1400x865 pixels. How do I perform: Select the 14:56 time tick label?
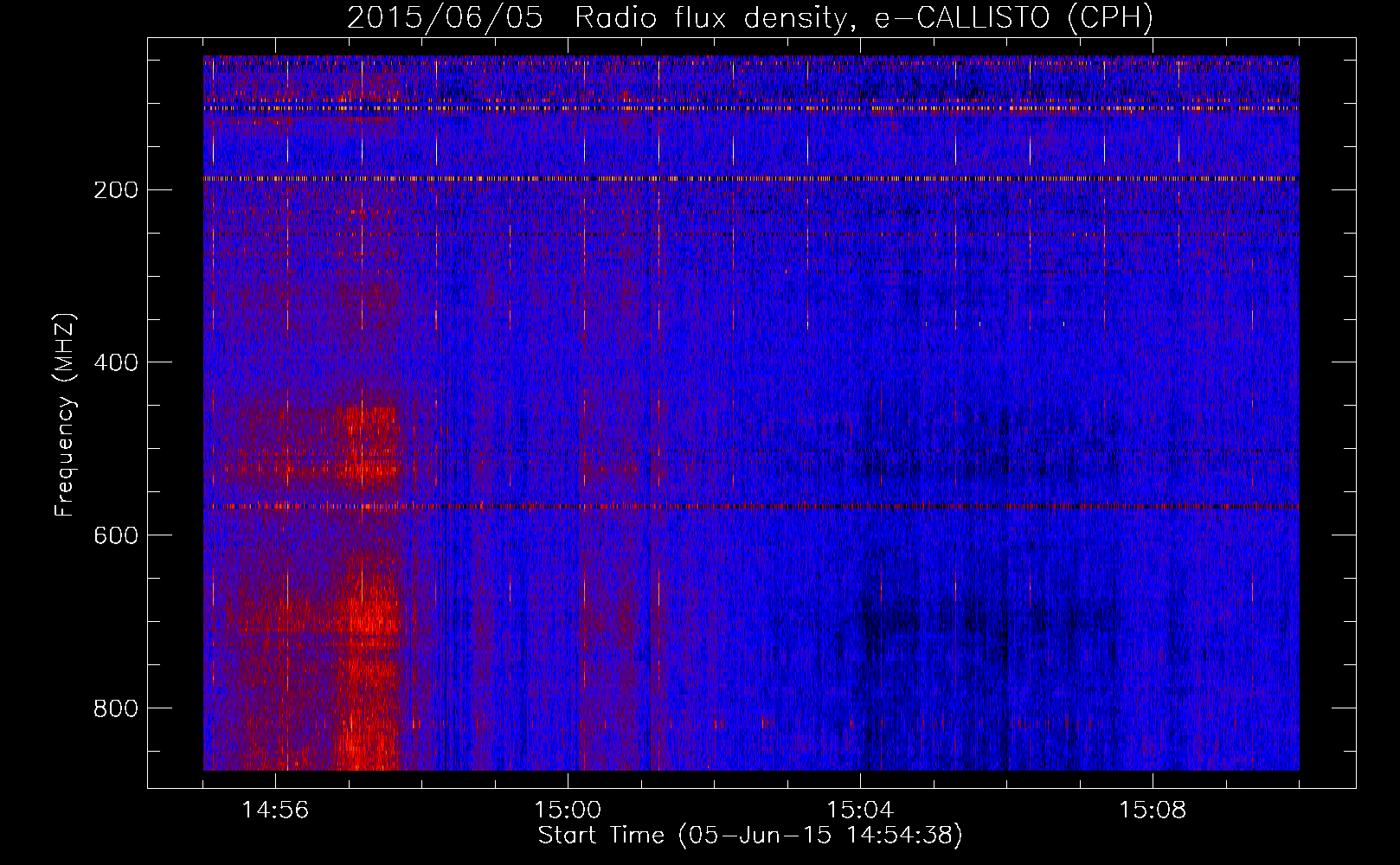(x=275, y=811)
